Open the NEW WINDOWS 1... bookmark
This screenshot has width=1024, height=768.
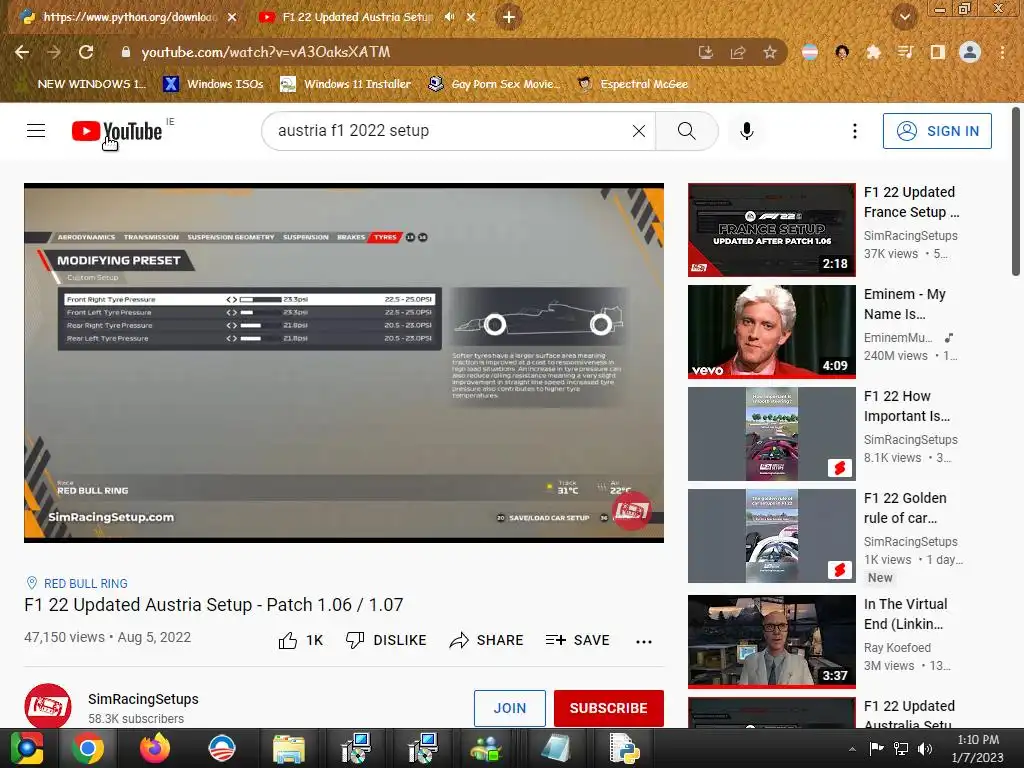[84, 84]
